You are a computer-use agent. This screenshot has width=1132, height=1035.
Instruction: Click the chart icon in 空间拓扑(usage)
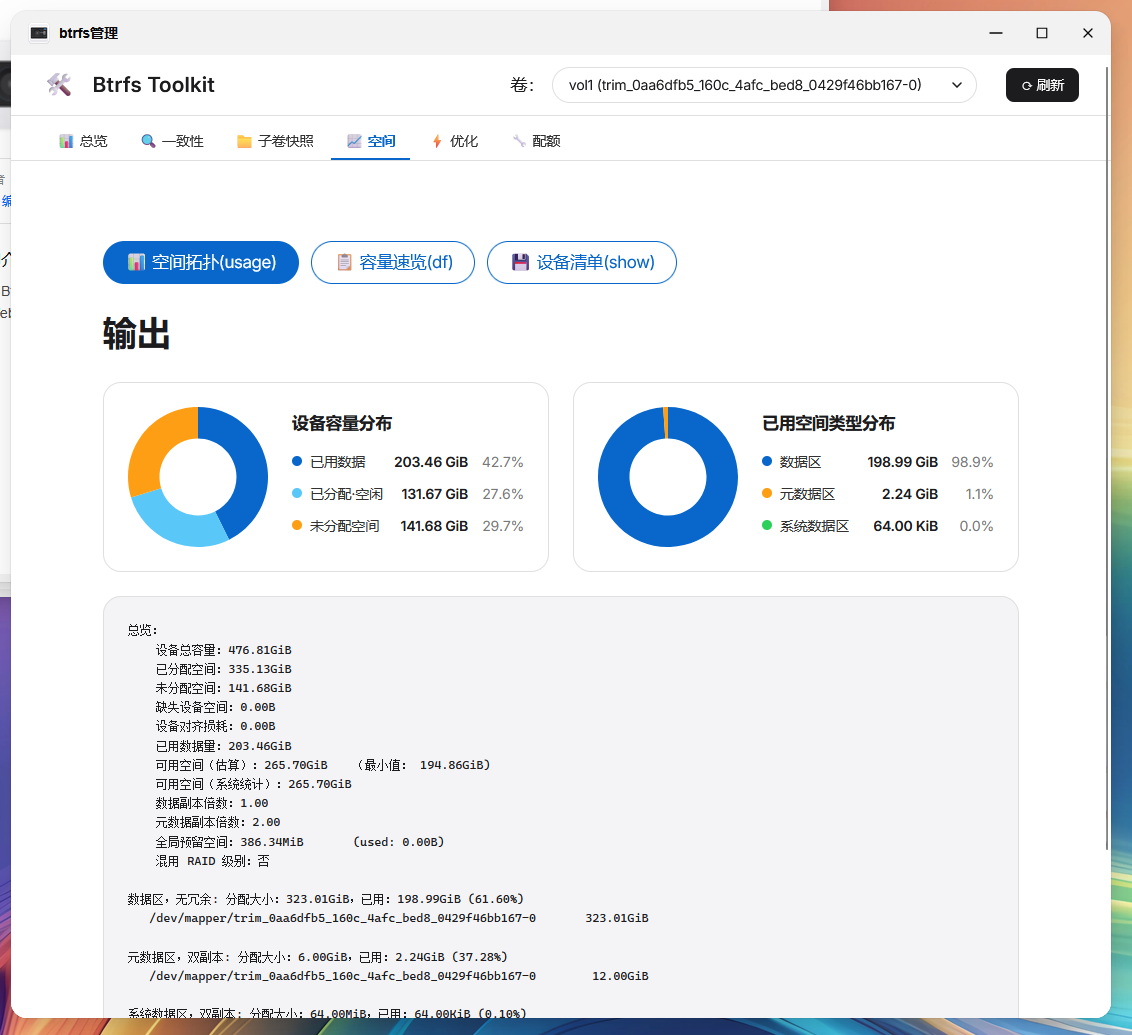(136, 262)
